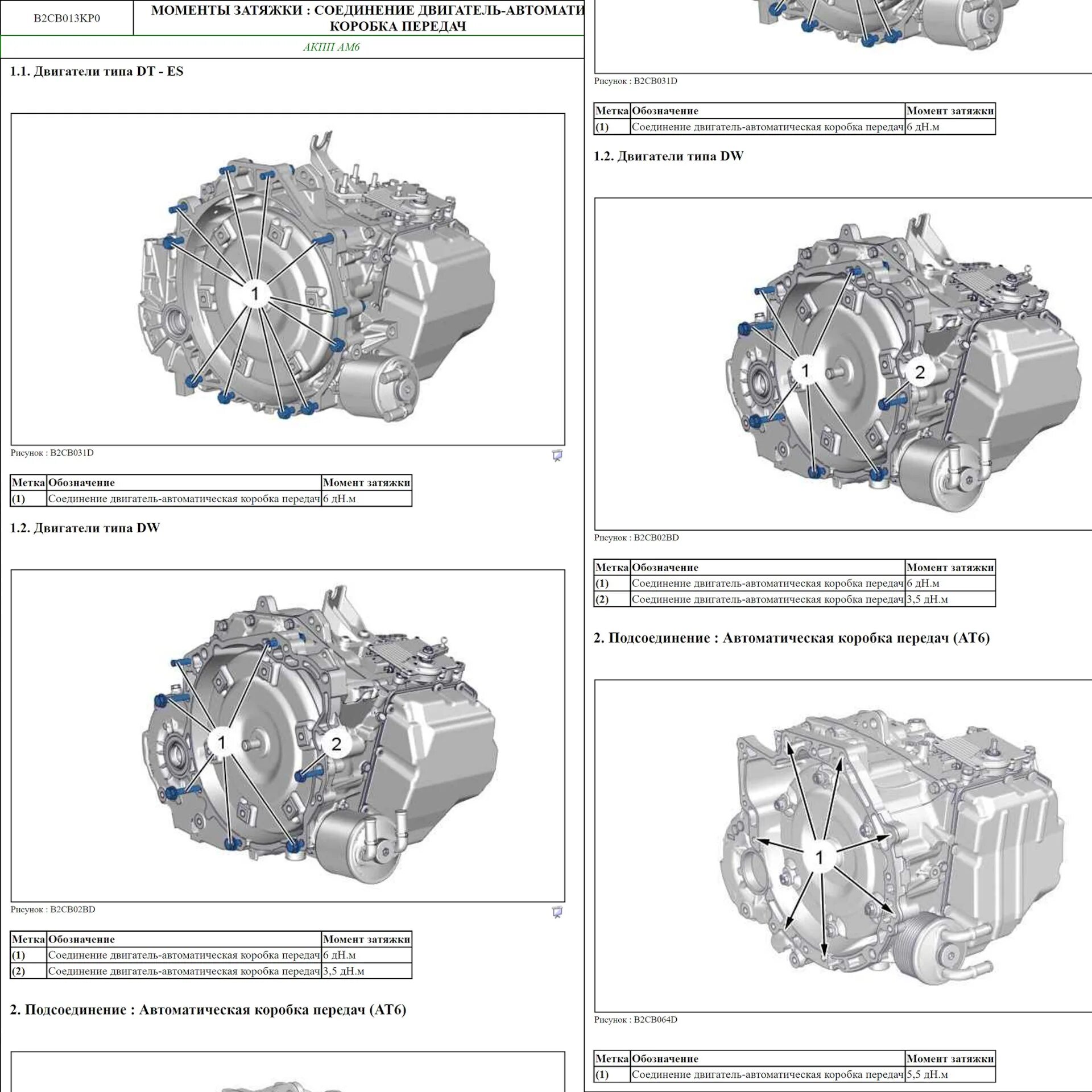Image resolution: width=1092 pixels, height=1092 pixels.
Task: Click the left-panel heading 2. Подсоединение (AT6)
Action: pyautogui.click(x=208, y=1010)
